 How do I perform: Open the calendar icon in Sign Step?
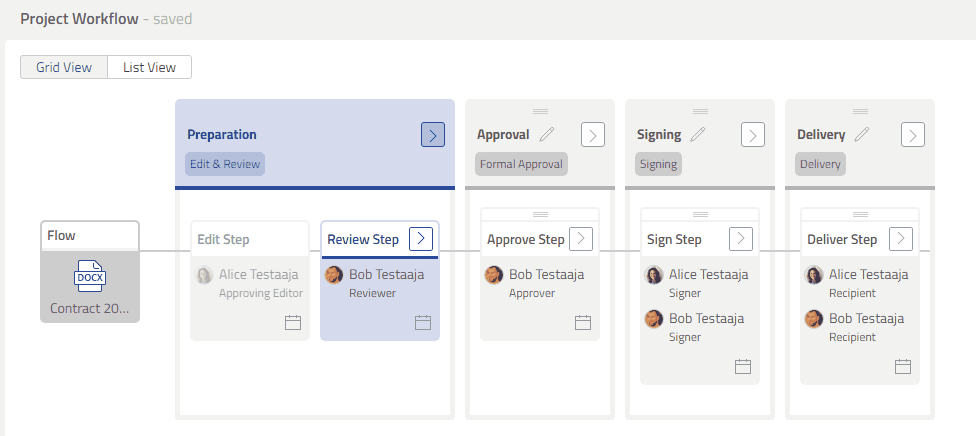click(x=743, y=366)
